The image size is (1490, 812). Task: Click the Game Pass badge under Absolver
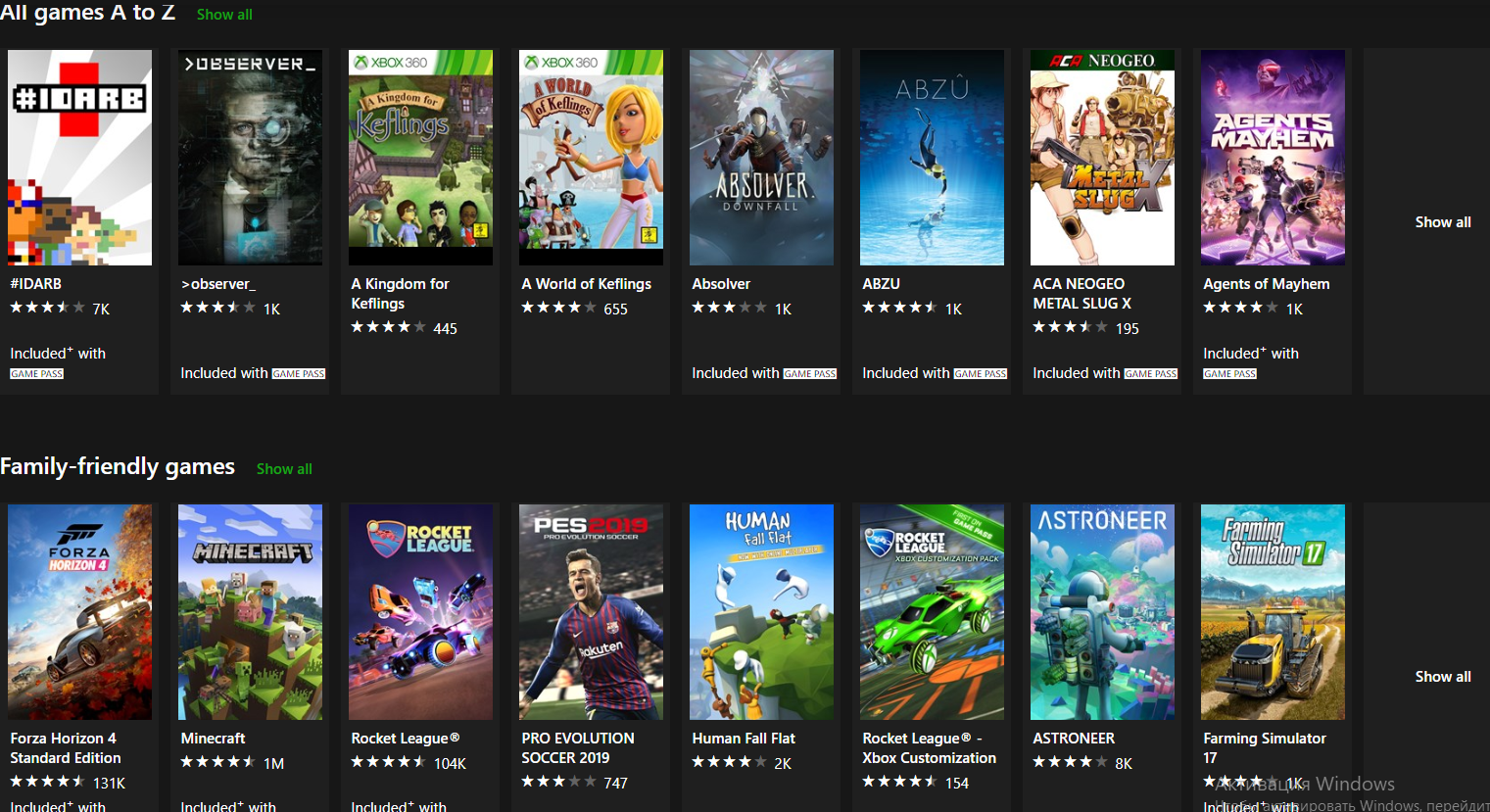[810, 374]
